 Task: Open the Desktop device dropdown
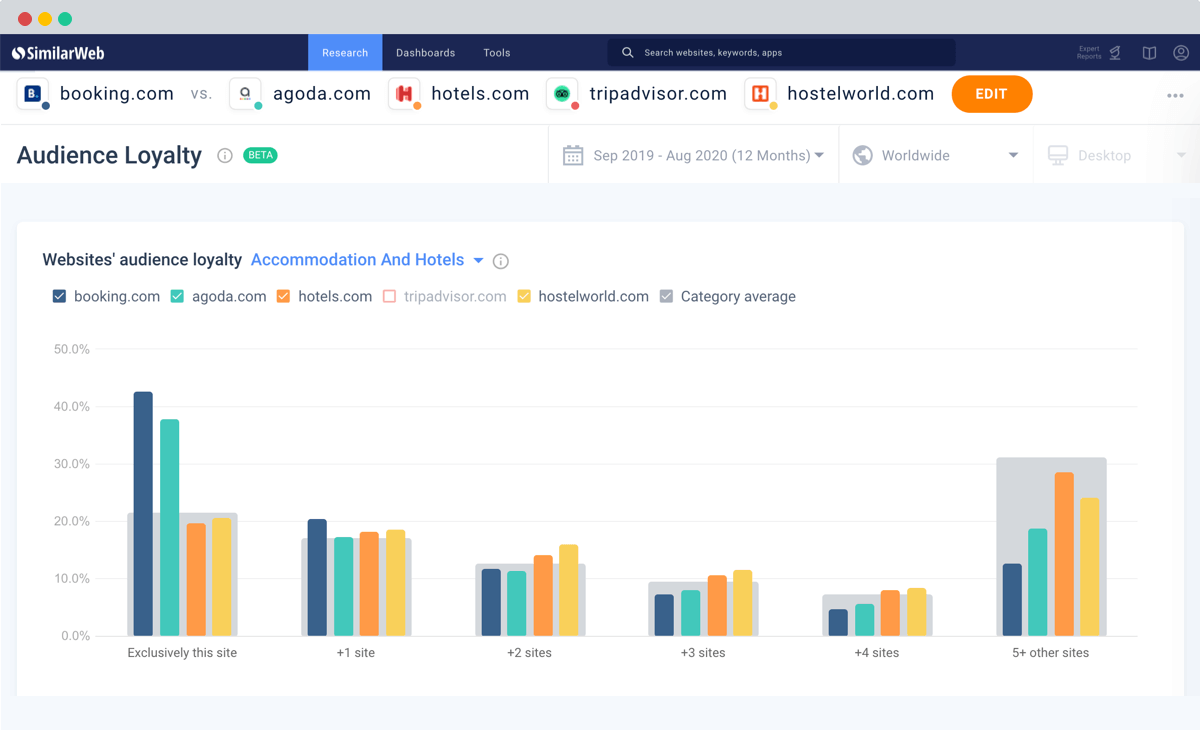(x=1116, y=155)
